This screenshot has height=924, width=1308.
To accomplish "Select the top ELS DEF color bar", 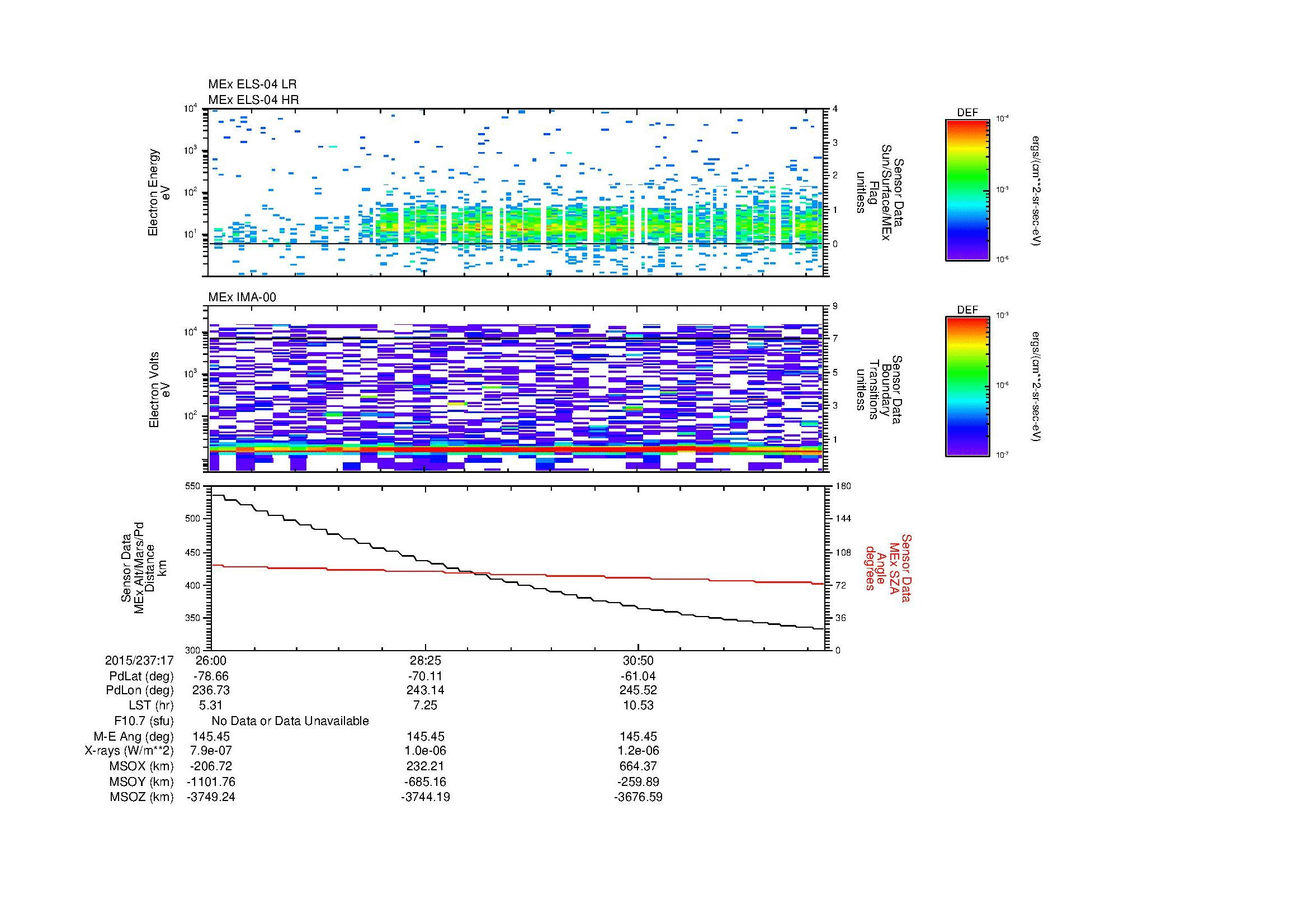I will click(x=967, y=189).
